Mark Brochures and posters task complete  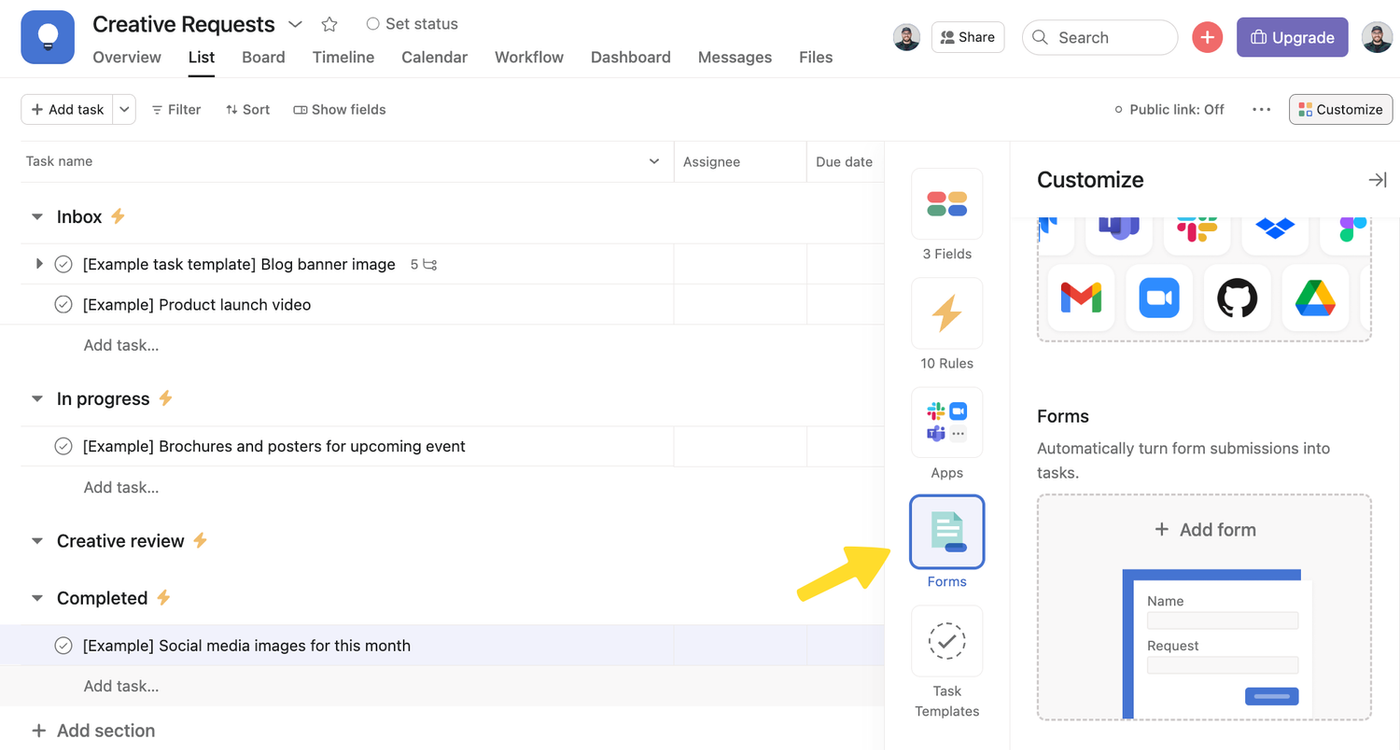(x=63, y=447)
